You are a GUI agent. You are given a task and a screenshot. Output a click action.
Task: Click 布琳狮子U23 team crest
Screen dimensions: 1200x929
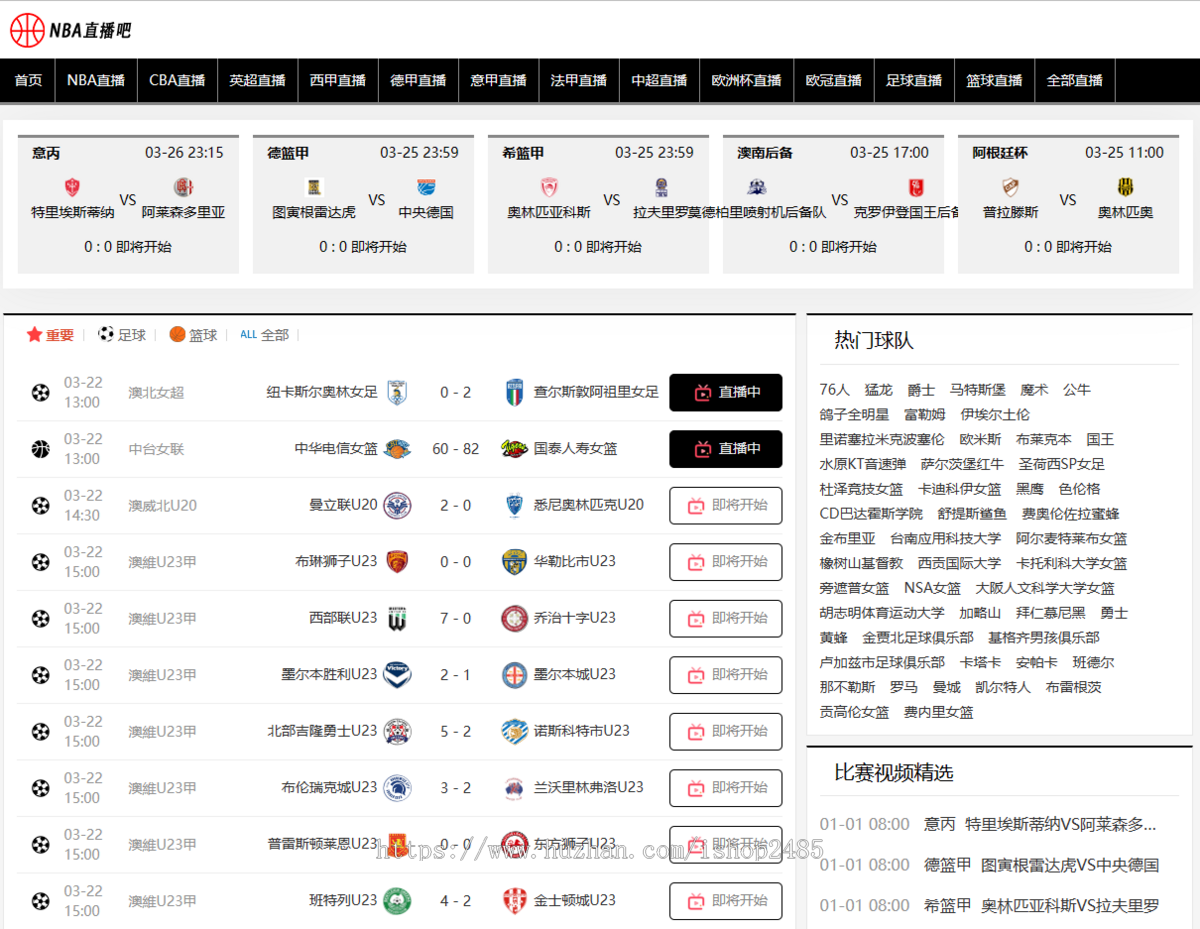point(397,562)
